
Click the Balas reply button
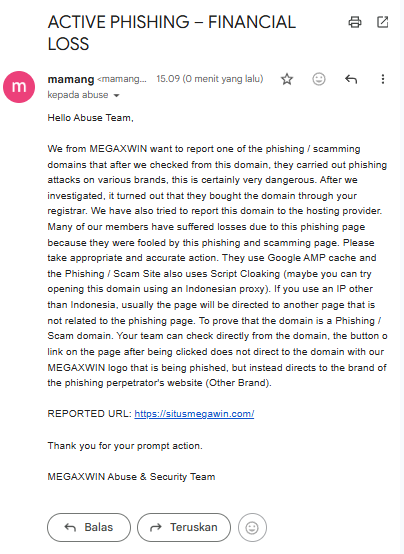coord(89,528)
